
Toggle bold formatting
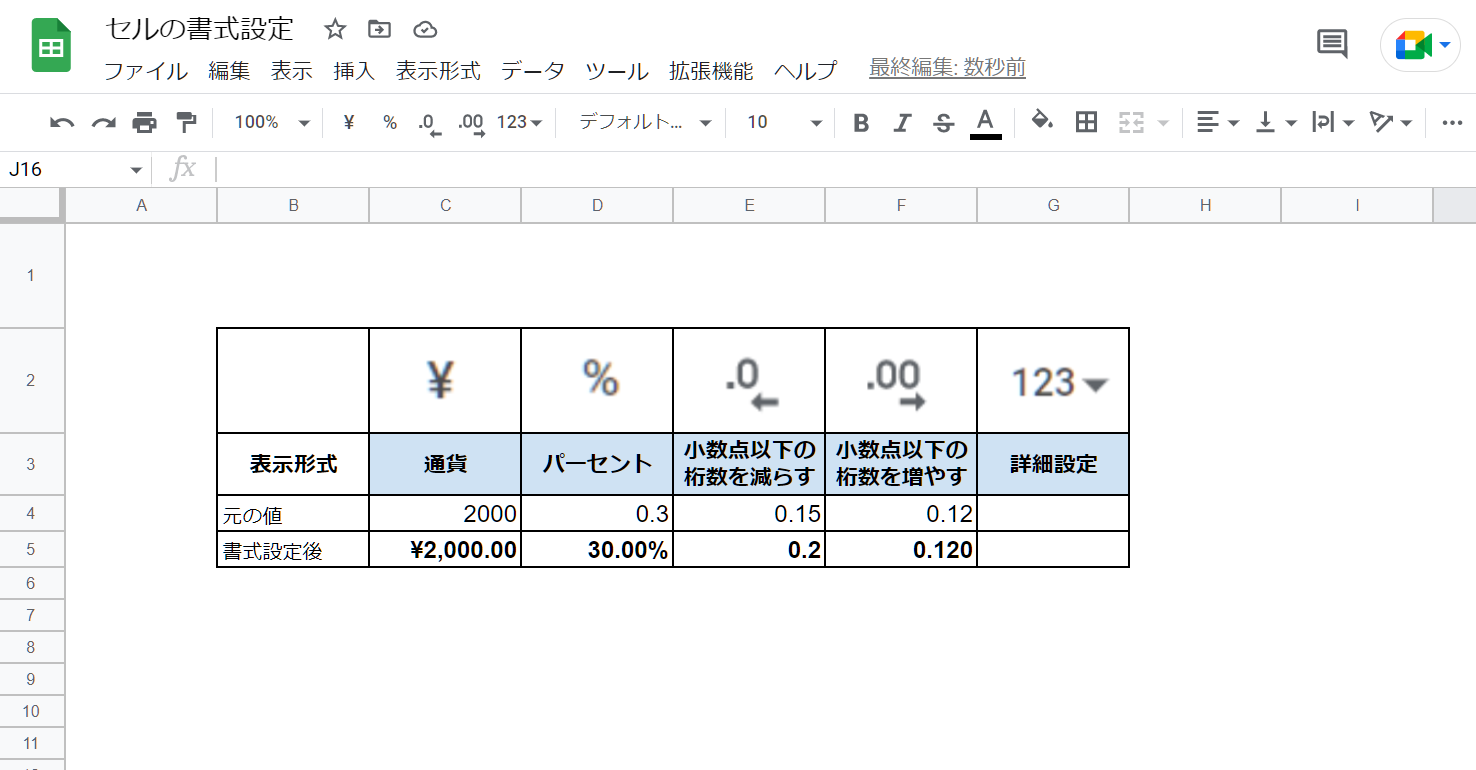click(x=859, y=122)
